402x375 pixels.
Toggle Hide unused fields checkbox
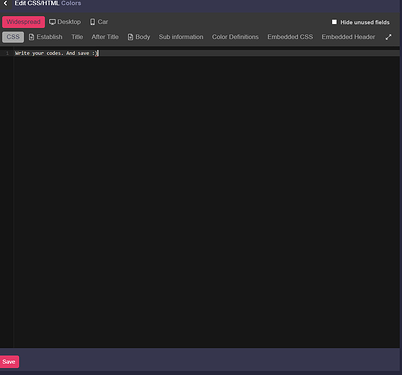(x=334, y=22)
